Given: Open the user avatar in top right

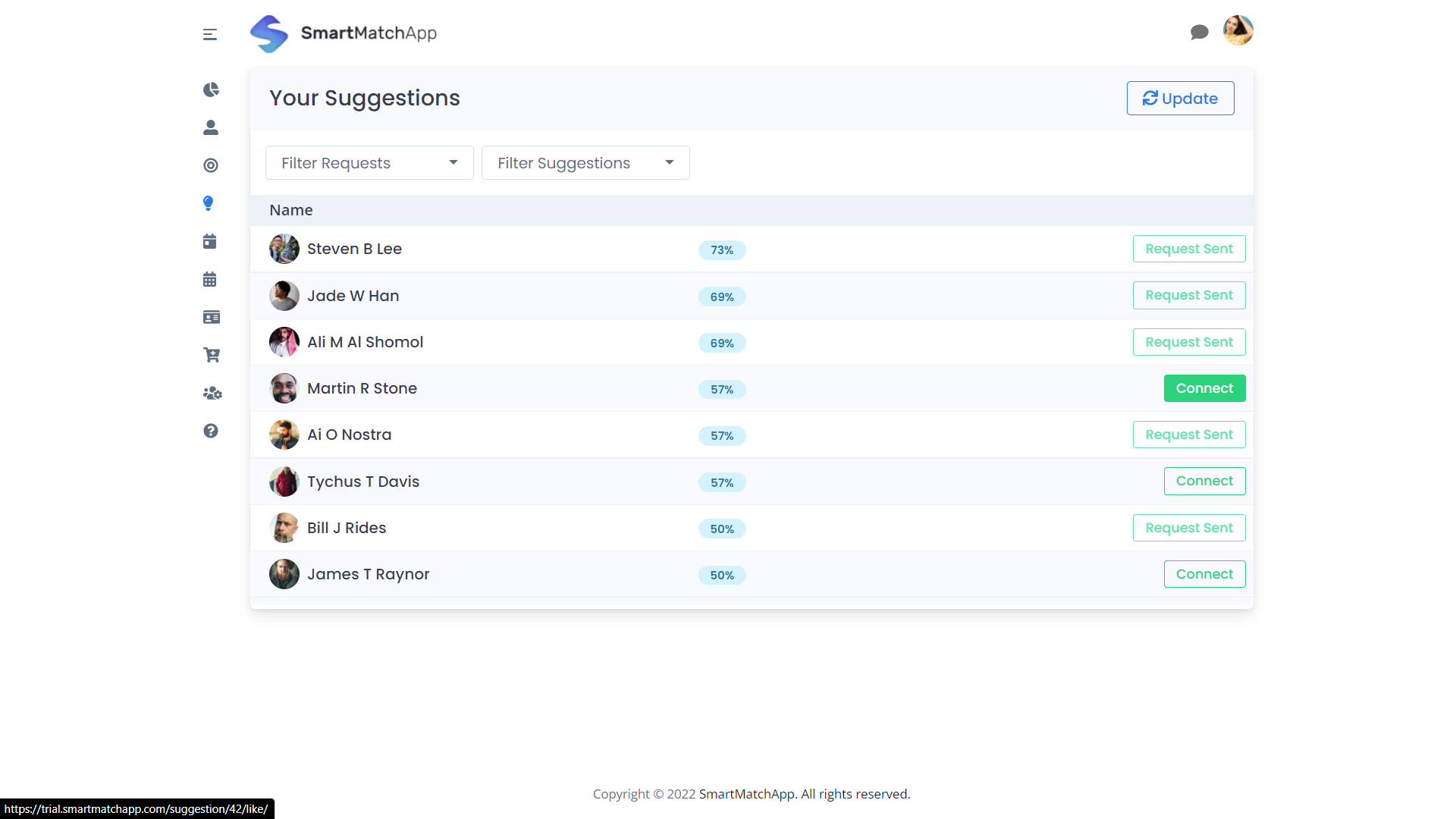Looking at the screenshot, I should pos(1238,31).
